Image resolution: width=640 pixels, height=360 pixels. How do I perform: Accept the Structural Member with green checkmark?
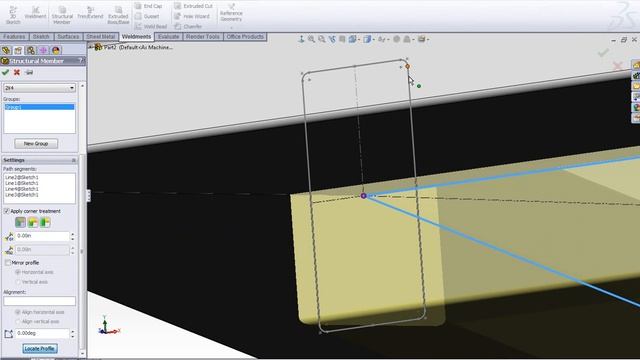[x=5, y=72]
